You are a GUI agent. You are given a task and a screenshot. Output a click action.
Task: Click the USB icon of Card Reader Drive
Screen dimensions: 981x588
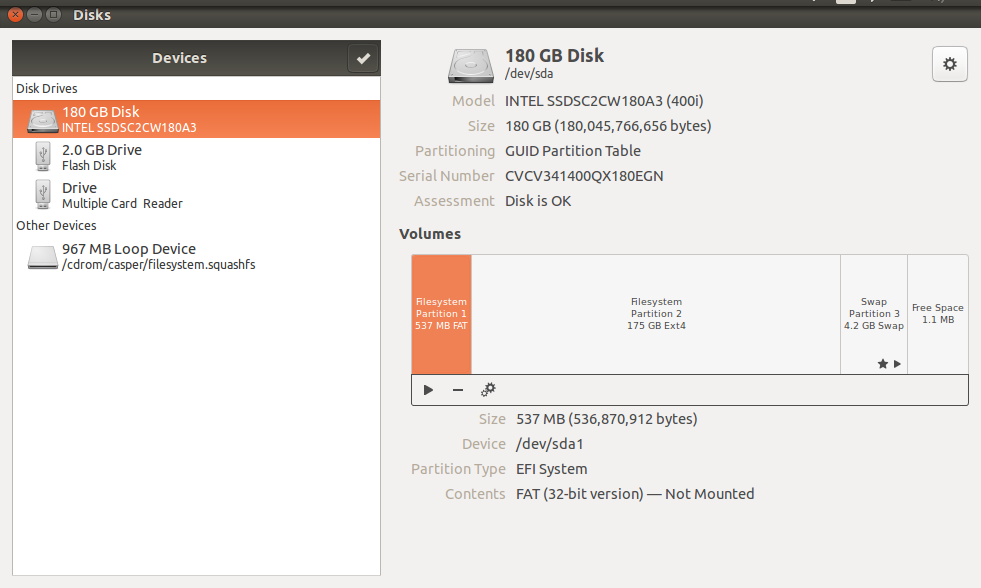[43, 195]
